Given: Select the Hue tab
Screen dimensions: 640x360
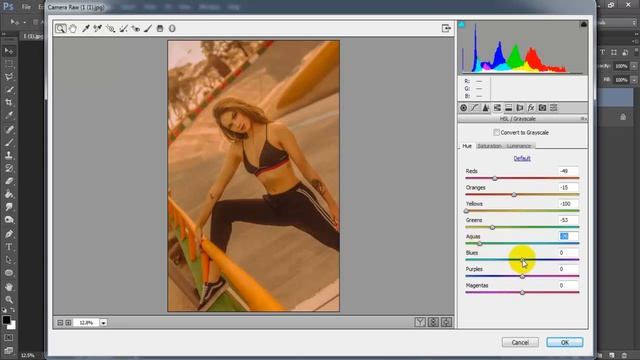Looking at the screenshot, I should click(467, 146).
